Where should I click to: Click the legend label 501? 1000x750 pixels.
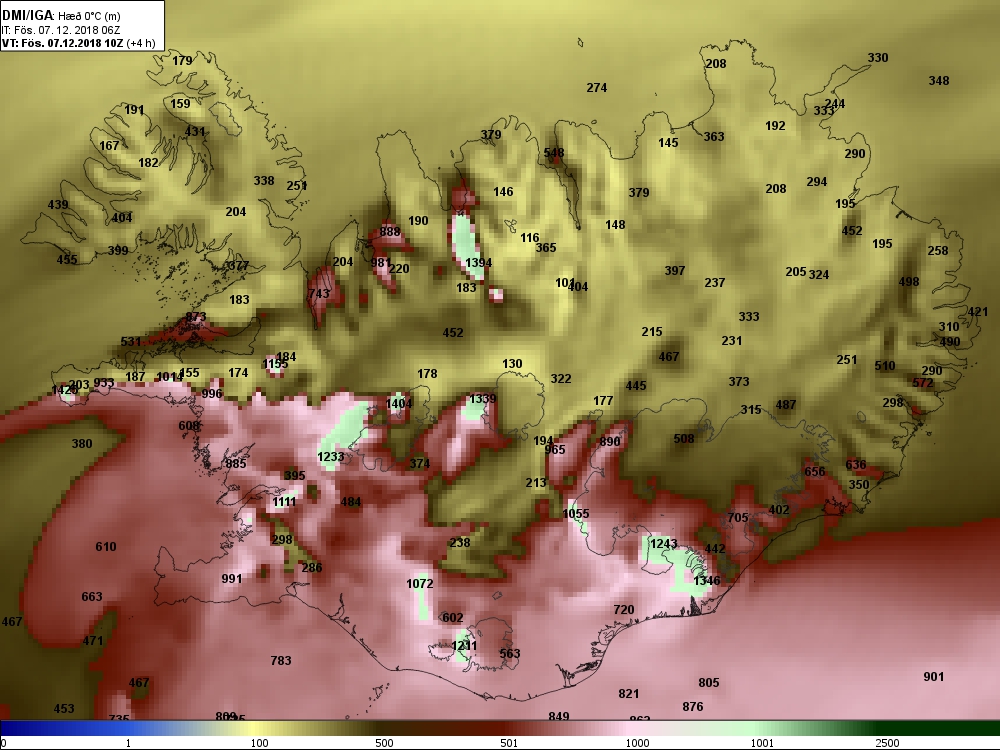pos(509,743)
